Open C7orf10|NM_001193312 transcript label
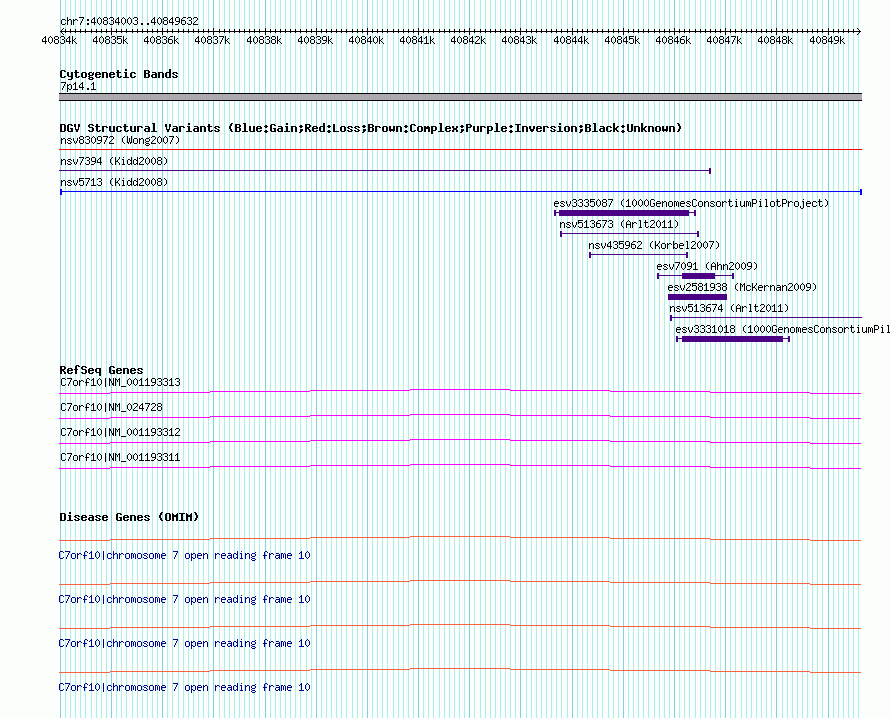The width and height of the screenshot is (890, 718). tap(120, 433)
